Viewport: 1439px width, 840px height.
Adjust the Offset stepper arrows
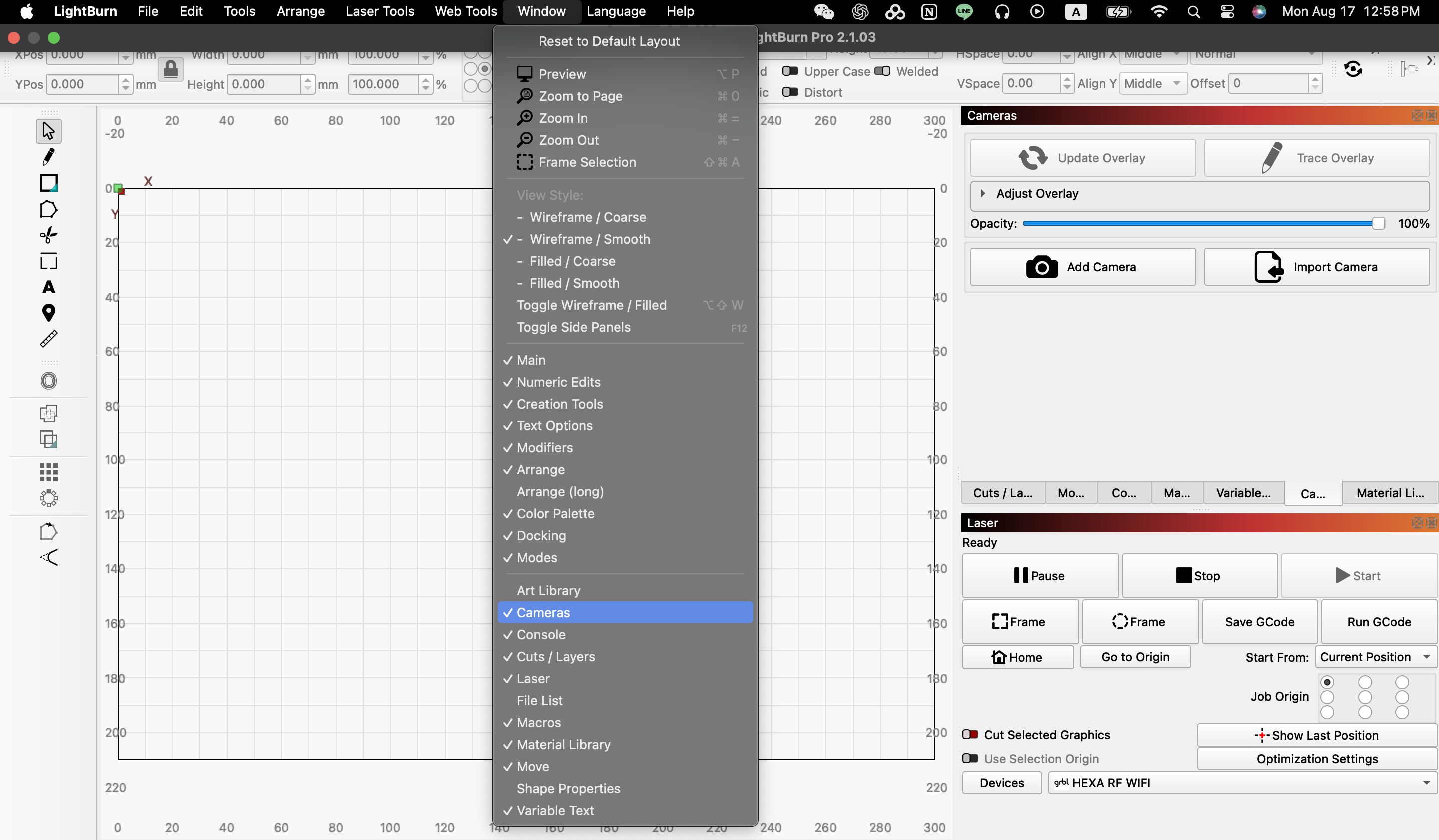tap(1315, 84)
